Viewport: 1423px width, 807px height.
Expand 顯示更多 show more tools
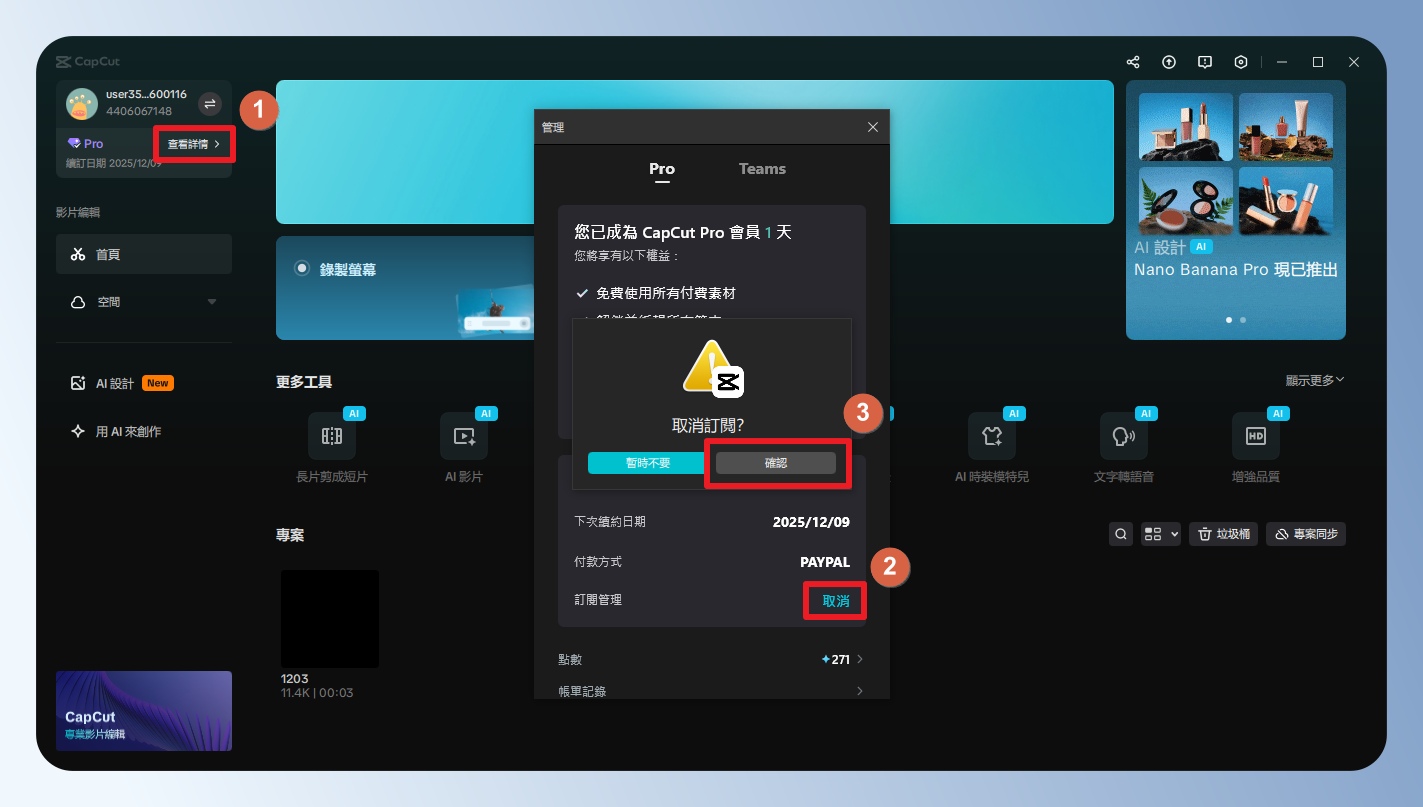1314,380
